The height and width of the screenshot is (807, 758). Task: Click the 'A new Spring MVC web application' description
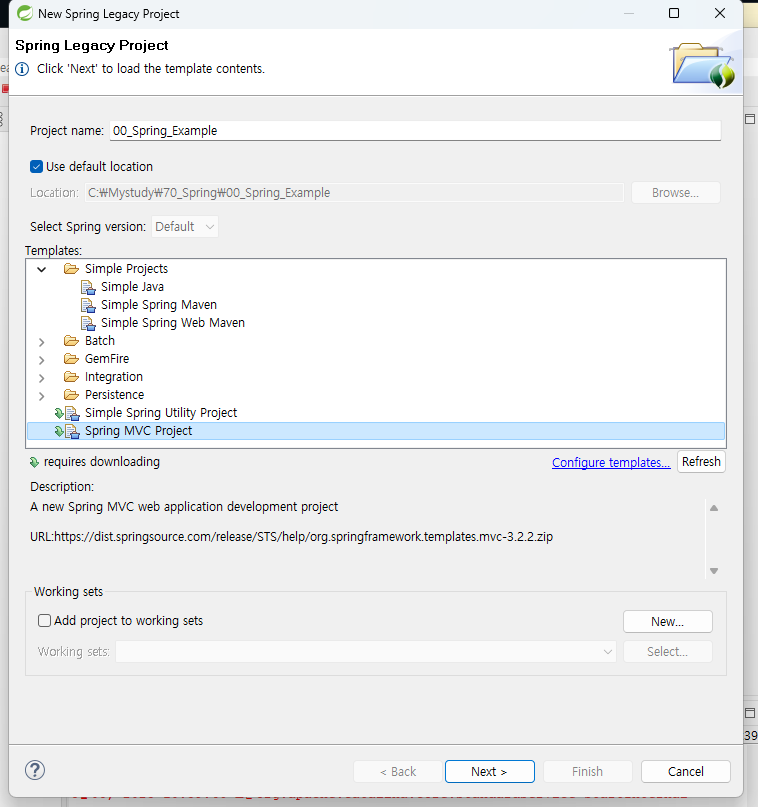click(184, 507)
